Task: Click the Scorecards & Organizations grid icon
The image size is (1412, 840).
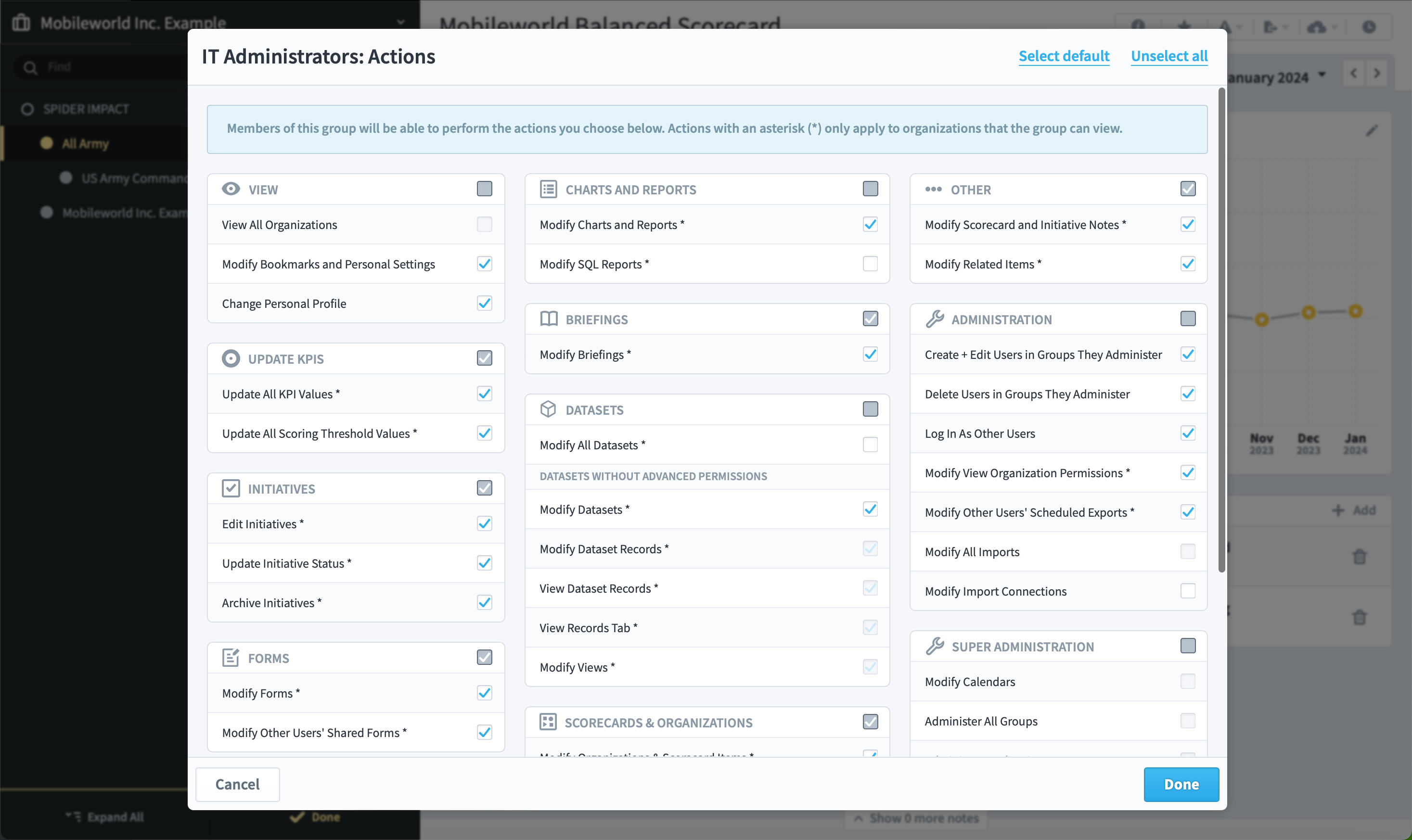Action: [x=548, y=722]
